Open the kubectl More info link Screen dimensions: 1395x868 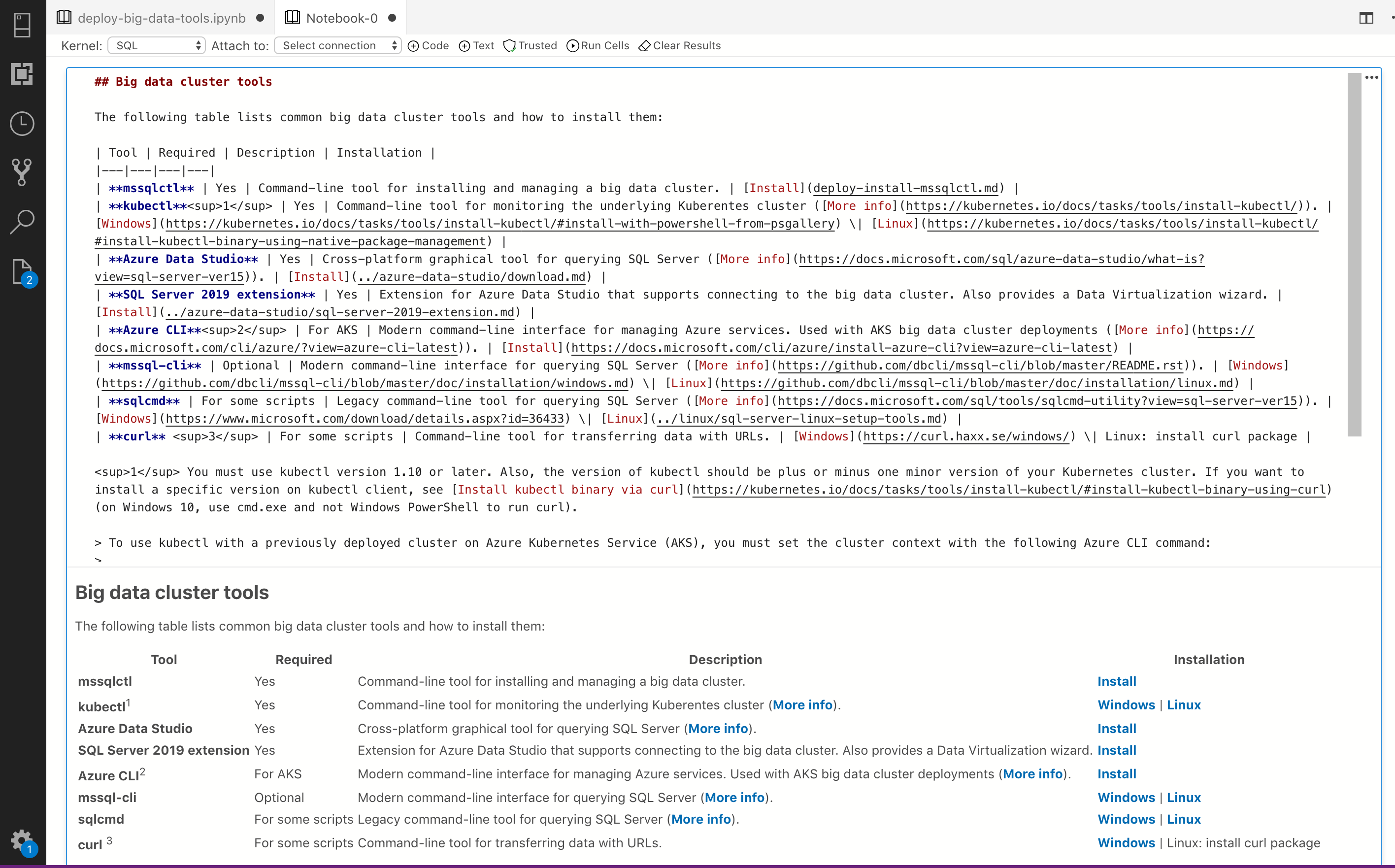click(x=802, y=705)
